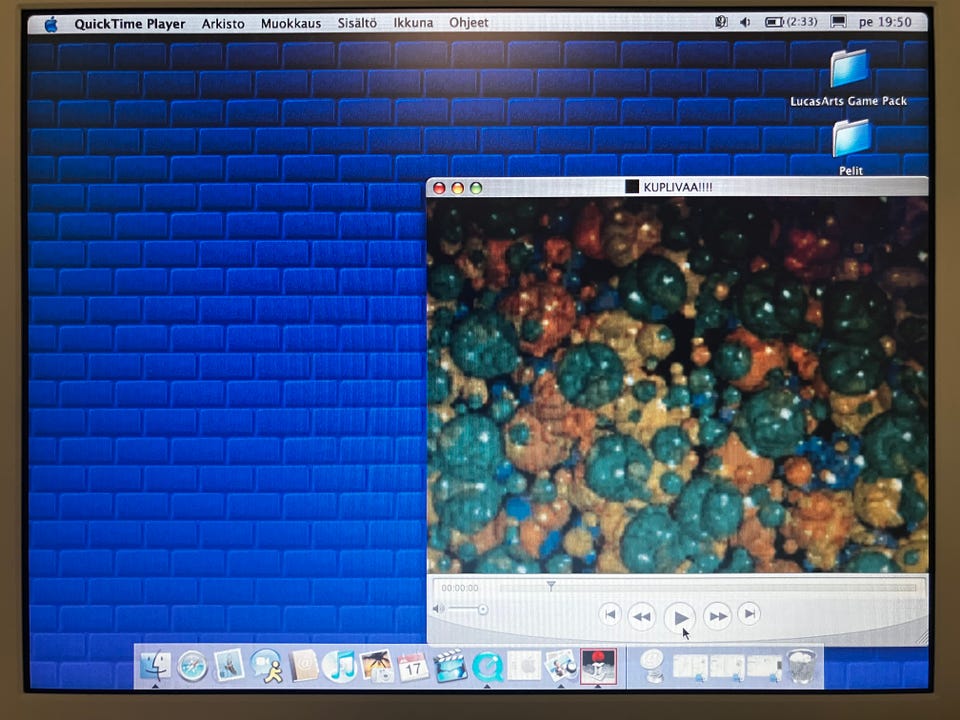Viewport: 960px width, 720px height.
Task: Click the web link spring icon in the Dock
Action: coord(653,666)
